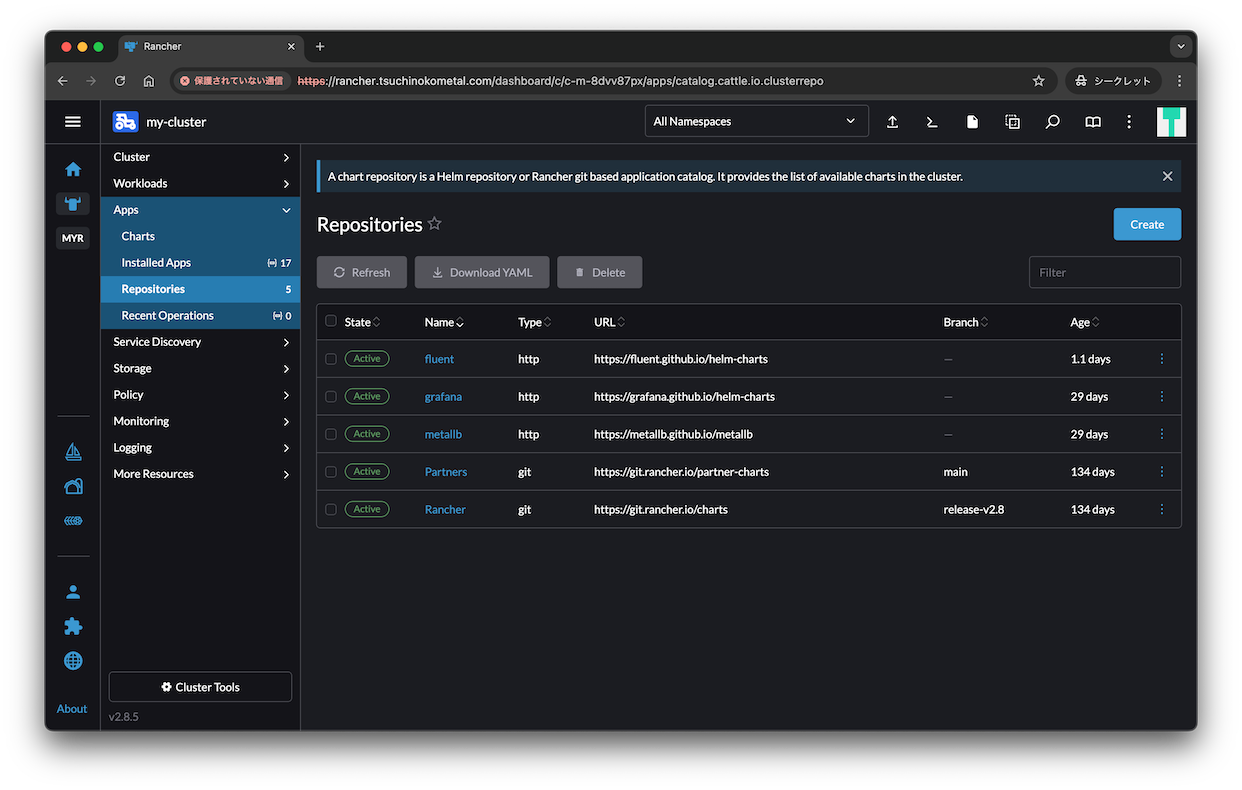Open the MYR cluster badge
Screen dimensions: 1242x790
pyautogui.click(x=73, y=238)
